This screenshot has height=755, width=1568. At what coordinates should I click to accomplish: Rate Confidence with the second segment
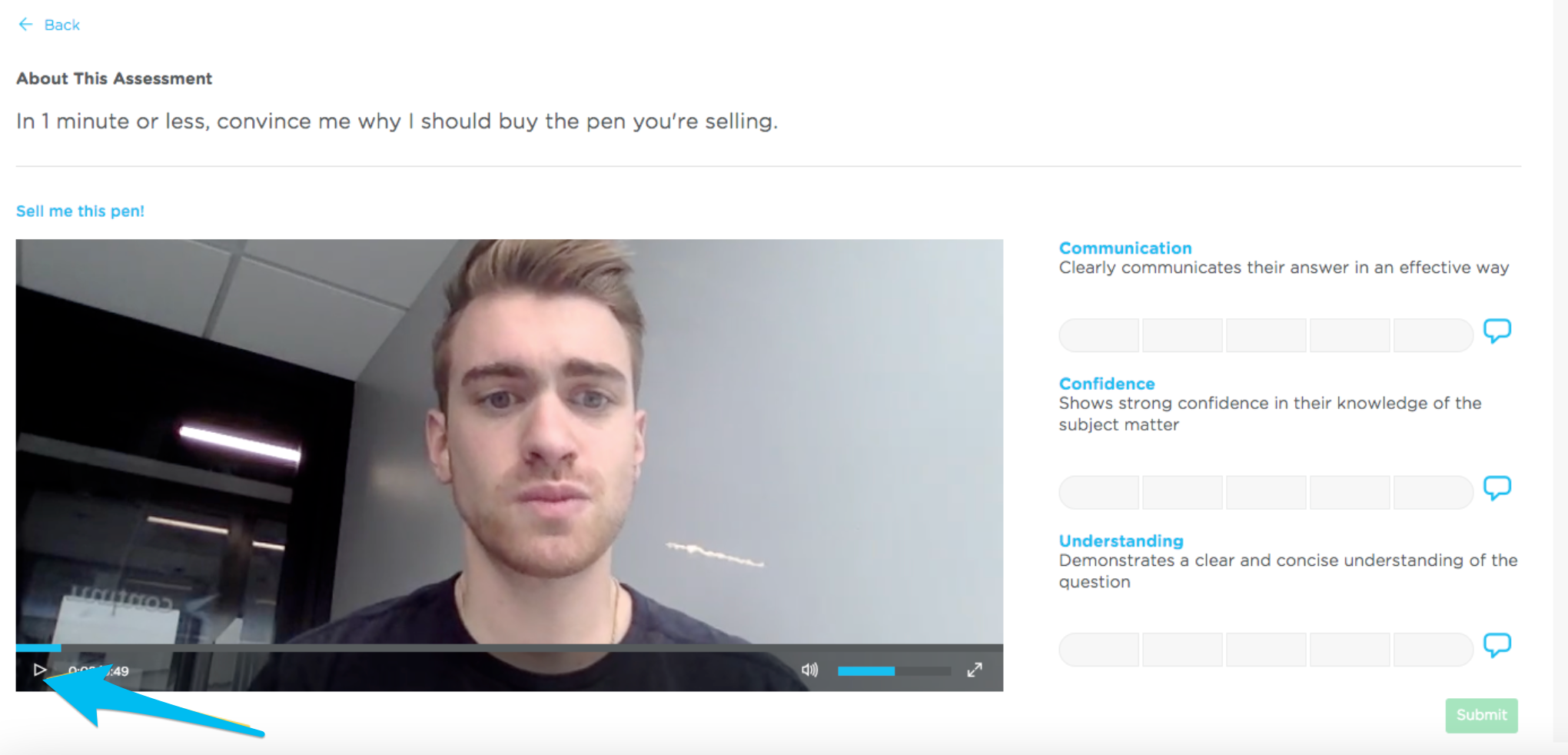coord(1182,492)
